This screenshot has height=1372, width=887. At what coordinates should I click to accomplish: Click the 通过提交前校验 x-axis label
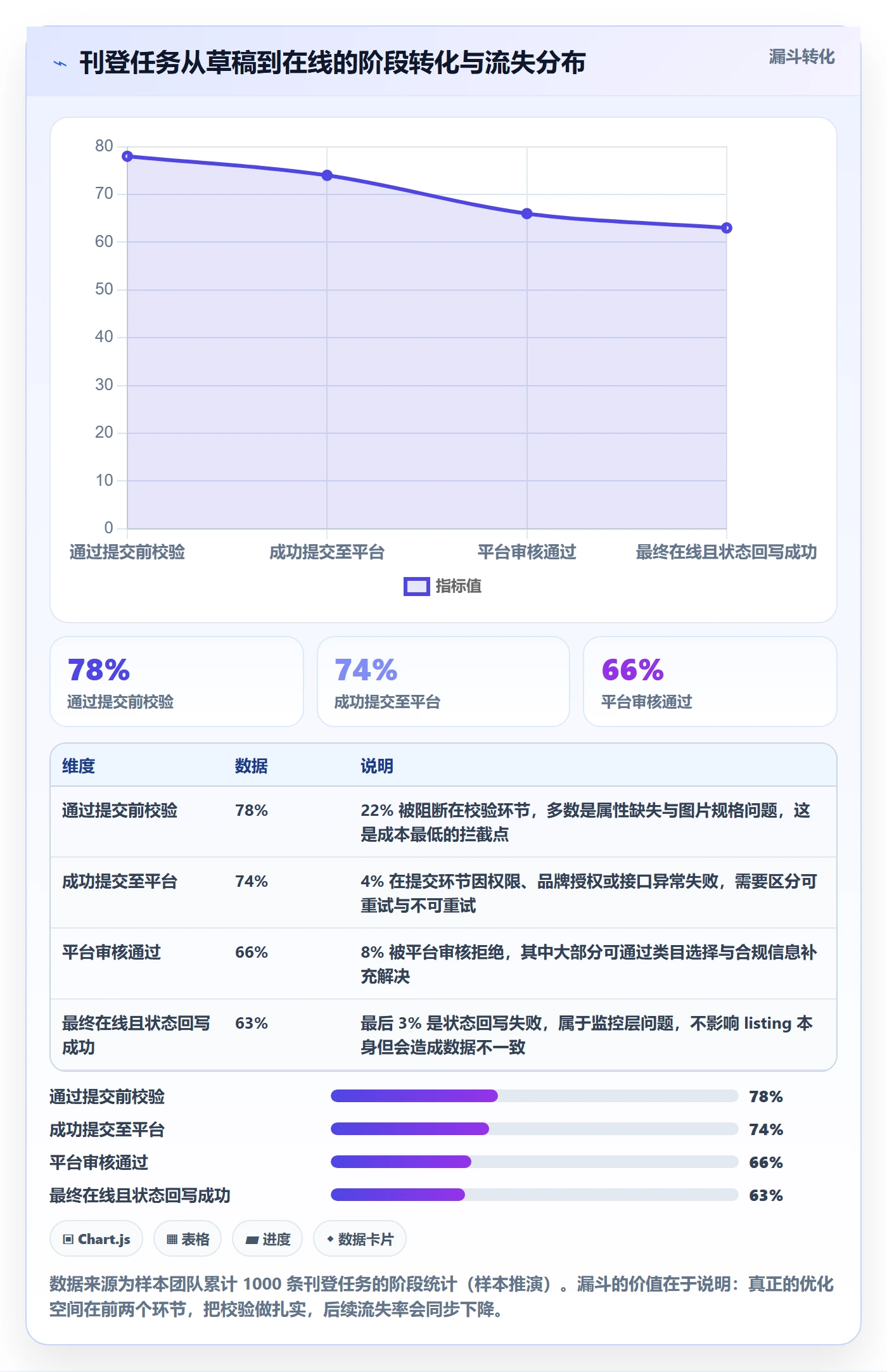[127, 552]
